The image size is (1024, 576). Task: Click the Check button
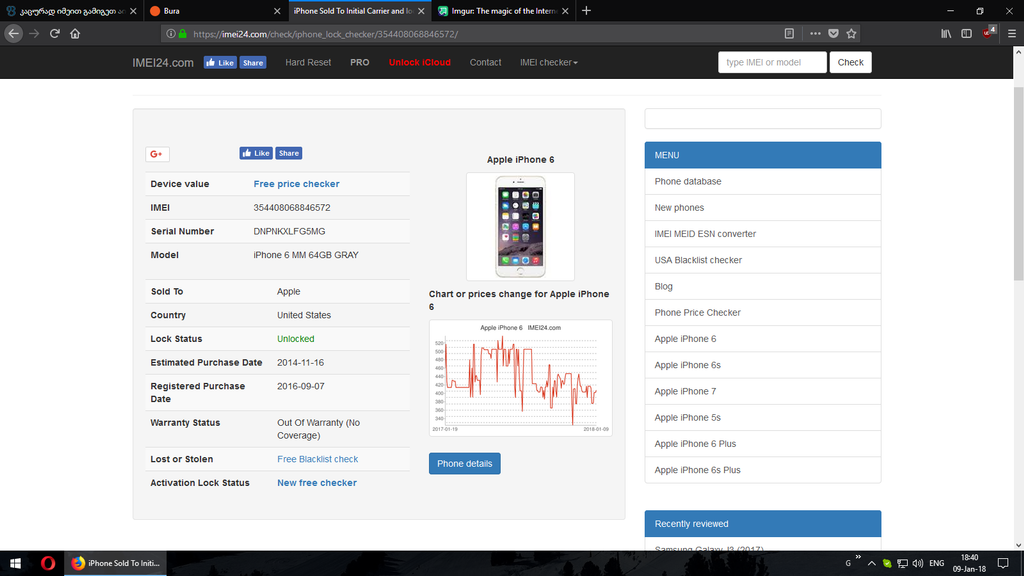coord(850,62)
